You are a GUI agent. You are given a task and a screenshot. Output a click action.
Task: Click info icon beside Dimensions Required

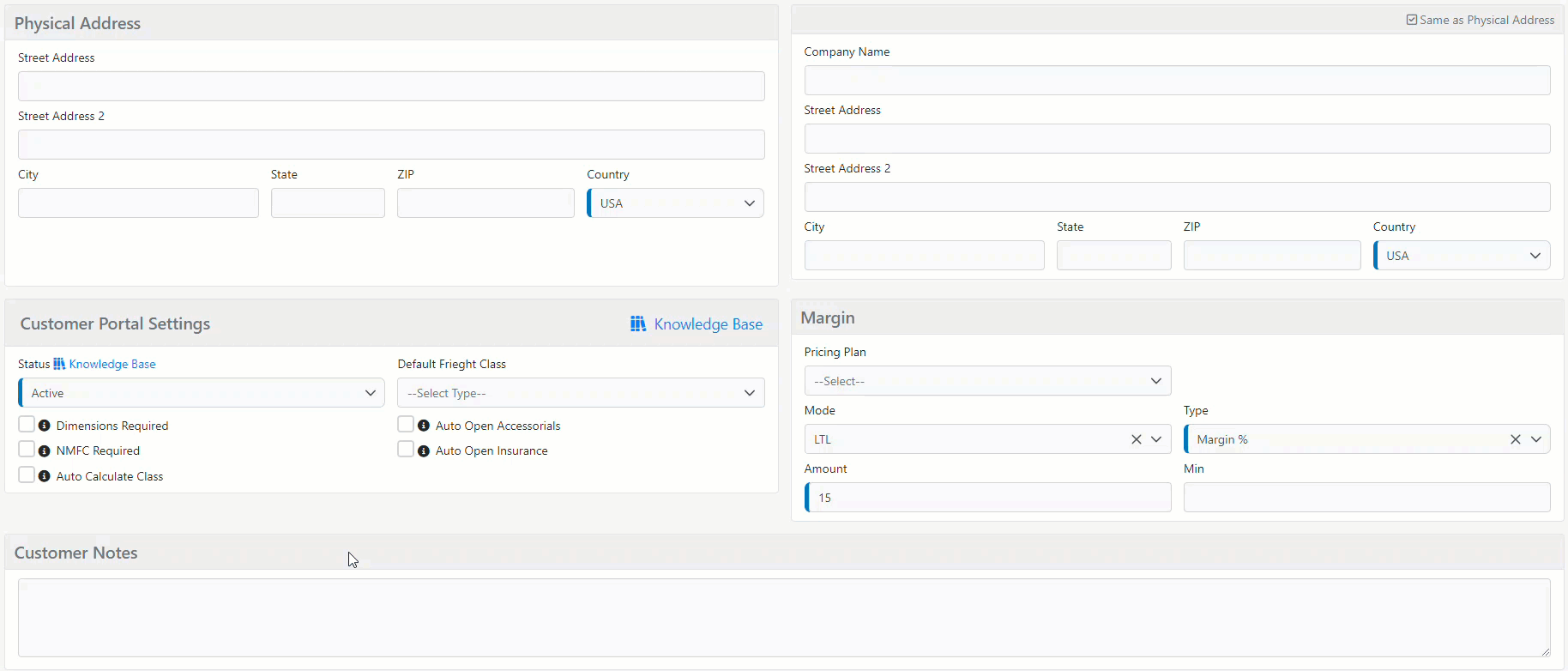coord(45,426)
